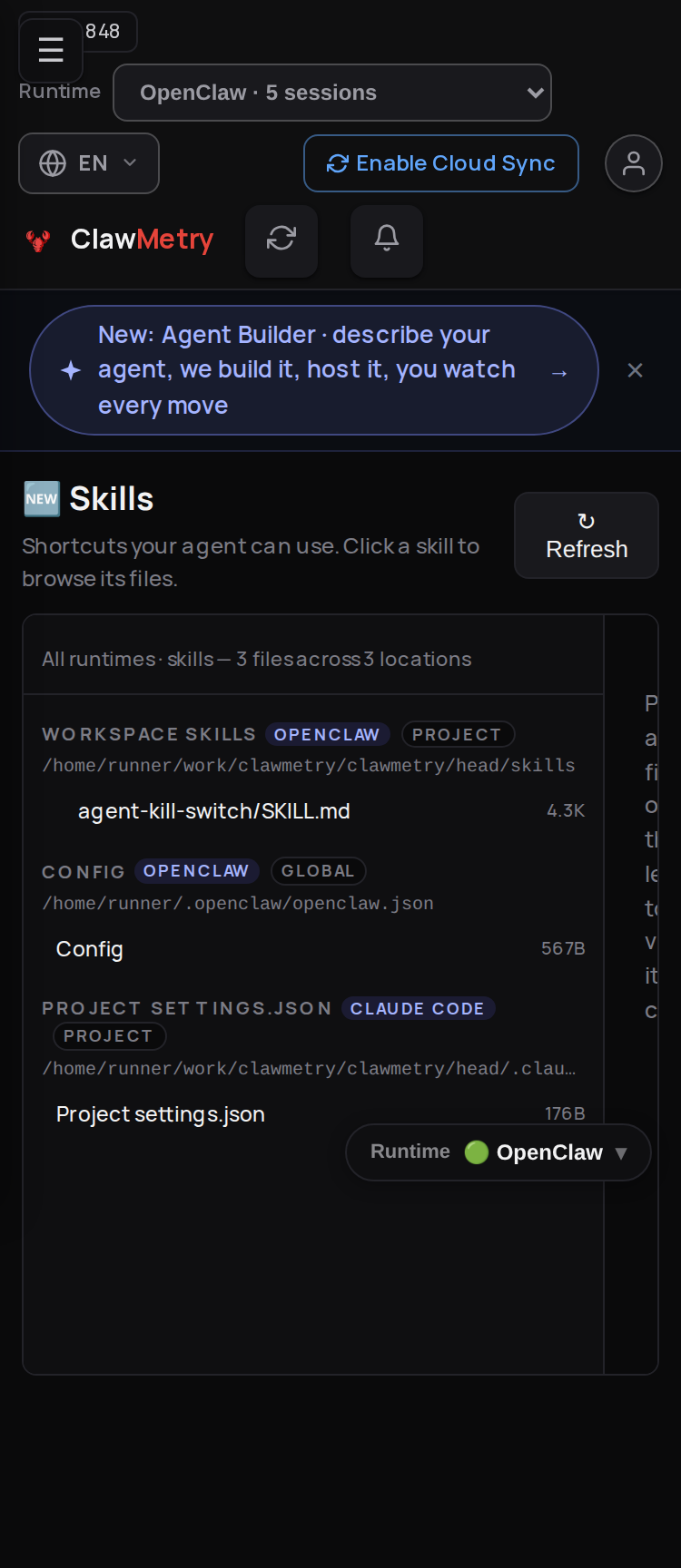
Task: Click the CLAUDE CODE tag
Action: tap(418, 1008)
